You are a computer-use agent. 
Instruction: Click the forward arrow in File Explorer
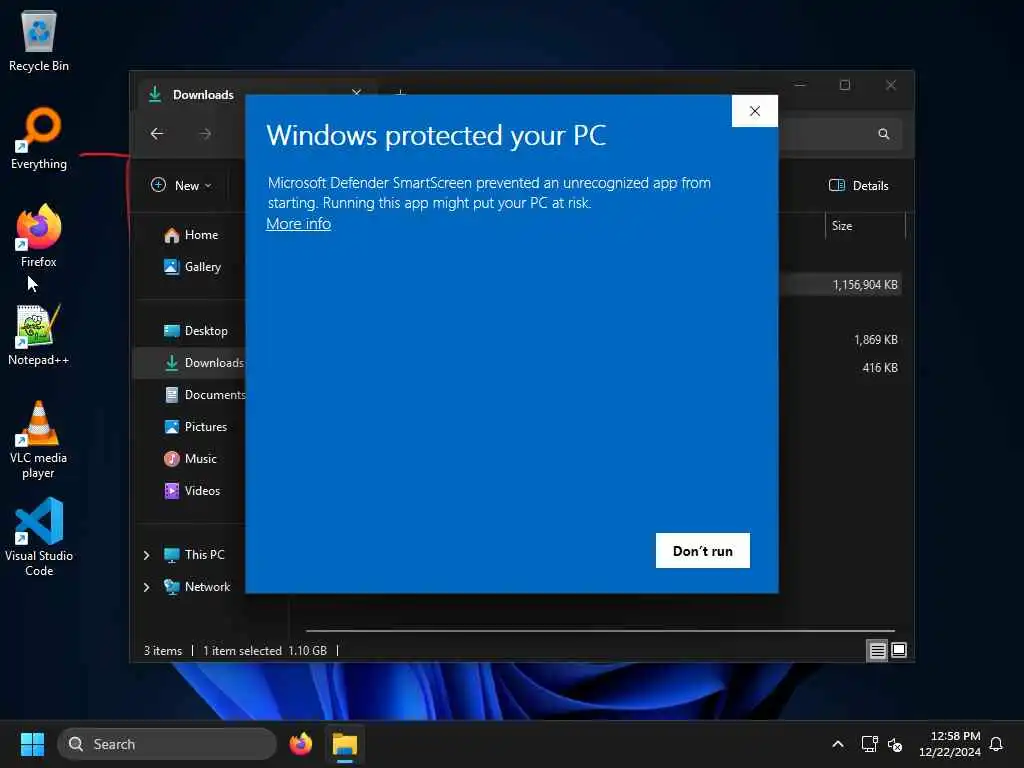click(205, 134)
